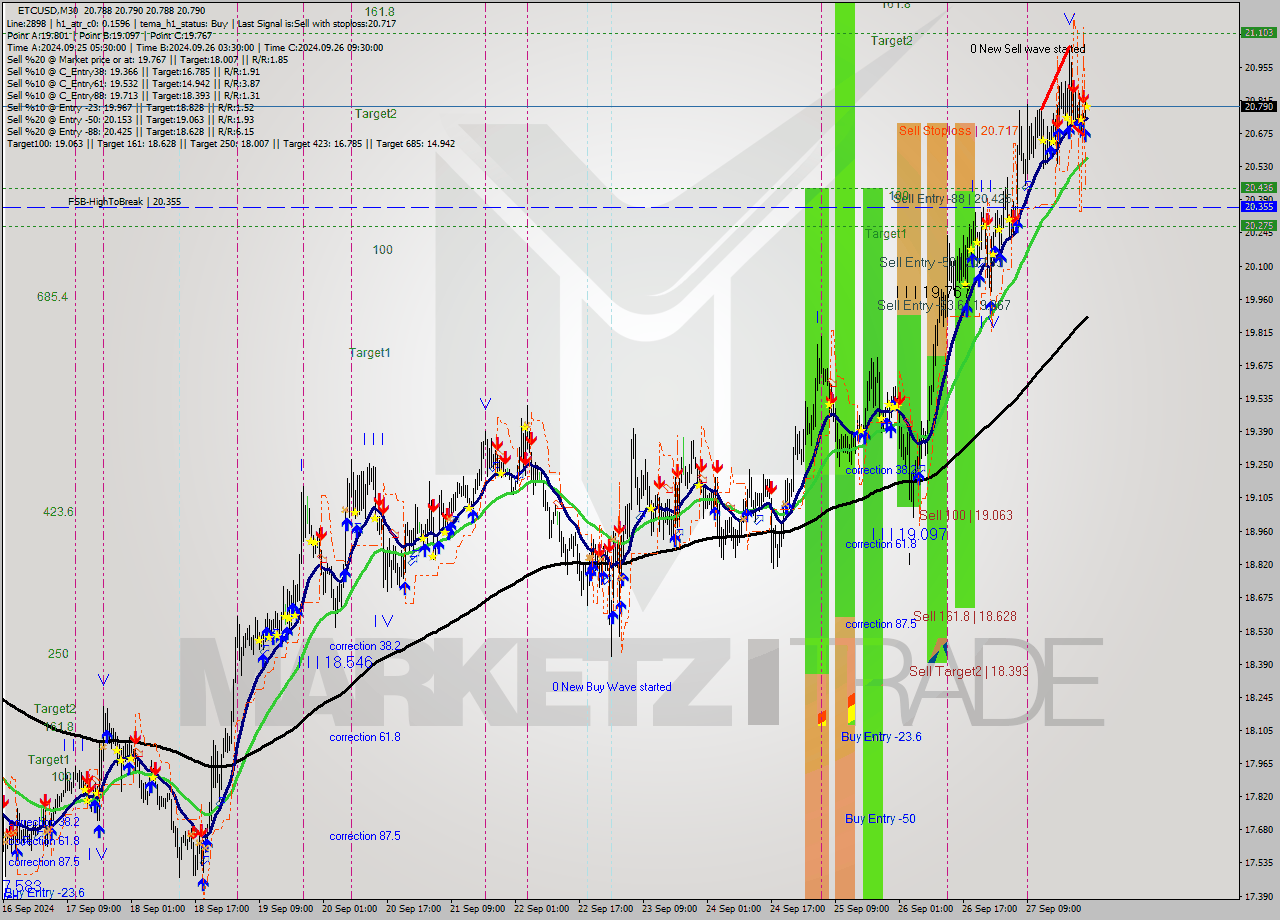This screenshot has width=1280, height=920.
Task: Click the '16 Sep 2024' date label
Action: (26, 909)
